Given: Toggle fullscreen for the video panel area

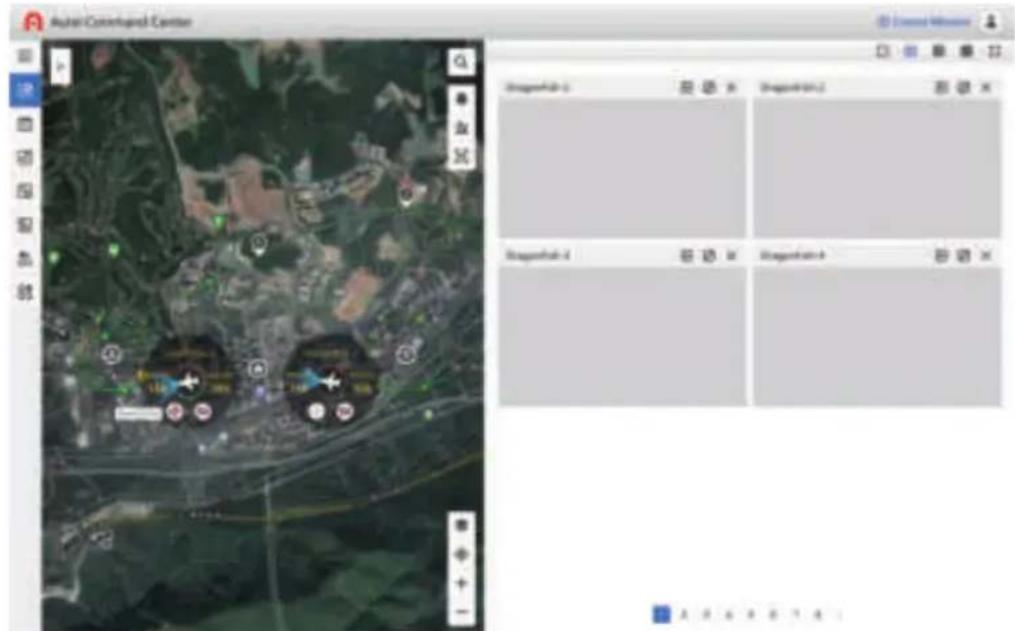Looking at the screenshot, I should [x=995, y=51].
